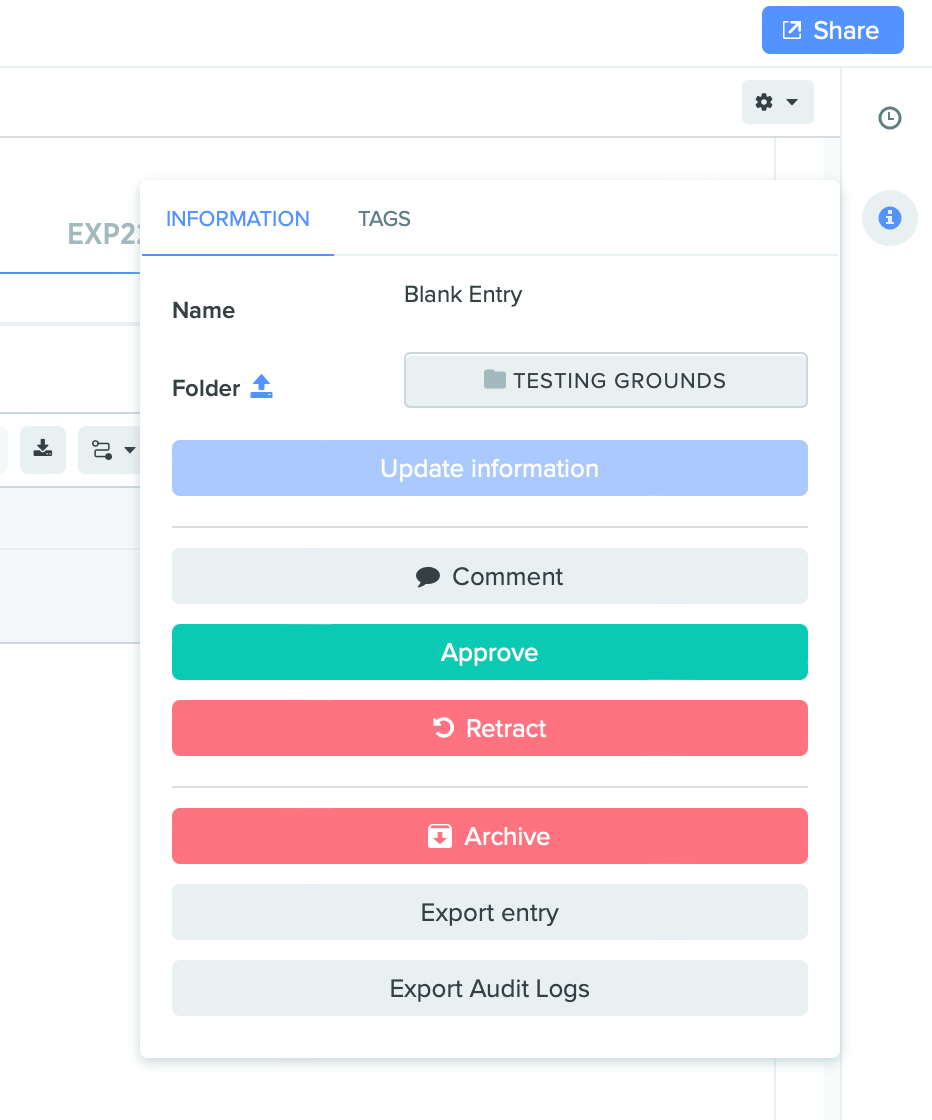Approve the entry

[x=489, y=652]
